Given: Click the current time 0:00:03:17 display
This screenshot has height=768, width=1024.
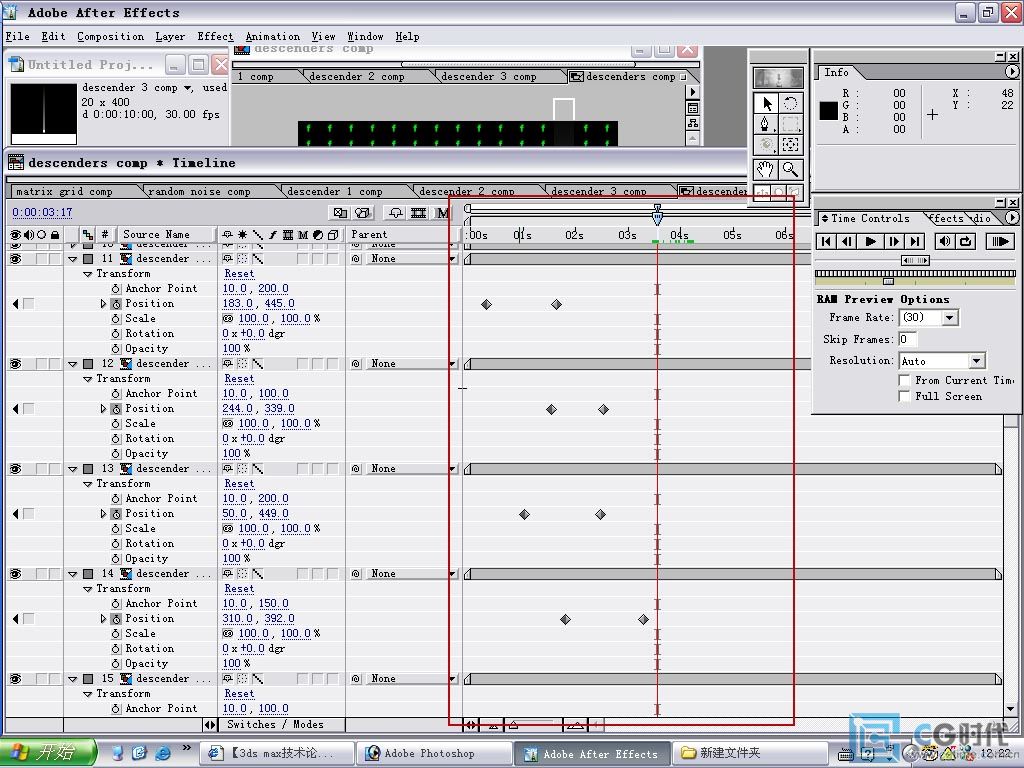Looking at the screenshot, I should pos(42,213).
